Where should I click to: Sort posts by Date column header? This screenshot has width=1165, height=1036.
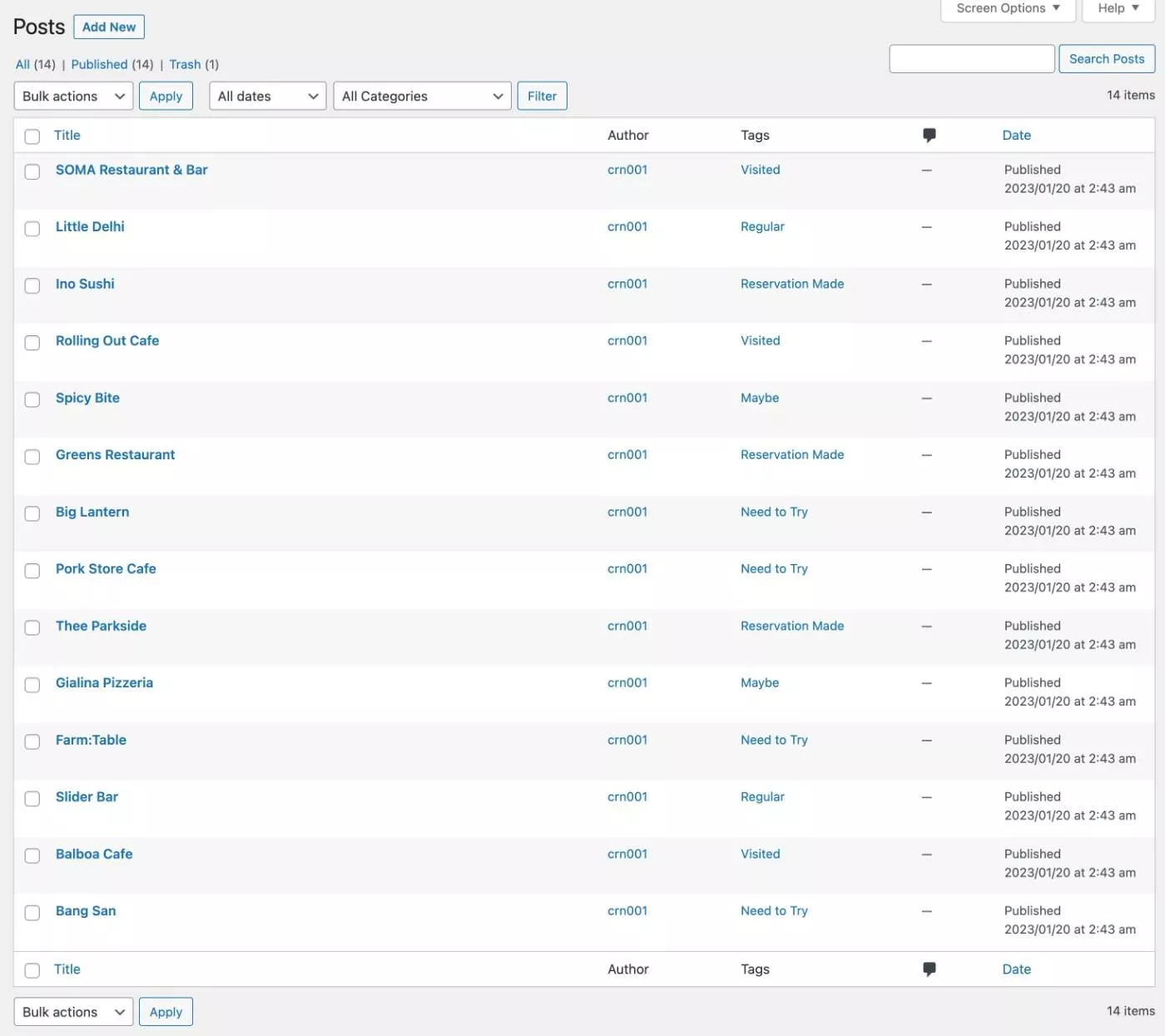[x=1017, y=136]
